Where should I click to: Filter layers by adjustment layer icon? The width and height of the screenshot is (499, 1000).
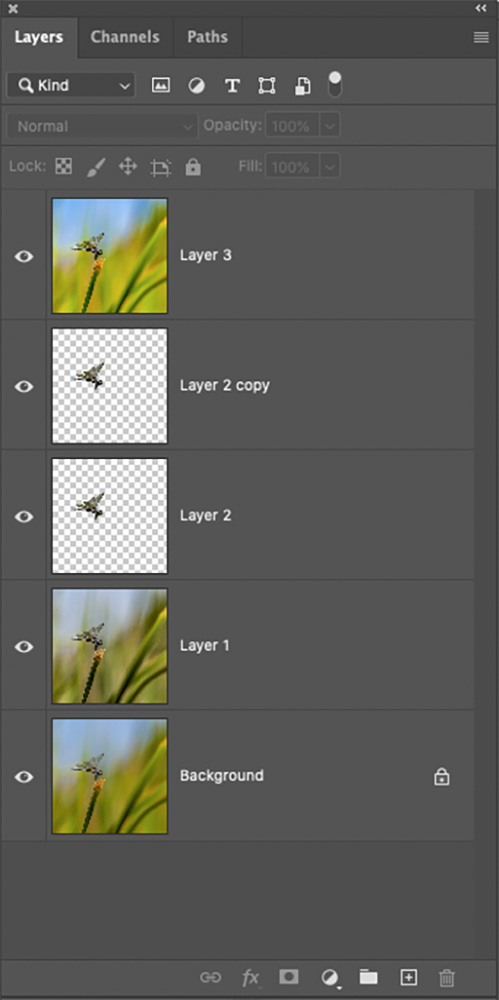pyautogui.click(x=197, y=86)
